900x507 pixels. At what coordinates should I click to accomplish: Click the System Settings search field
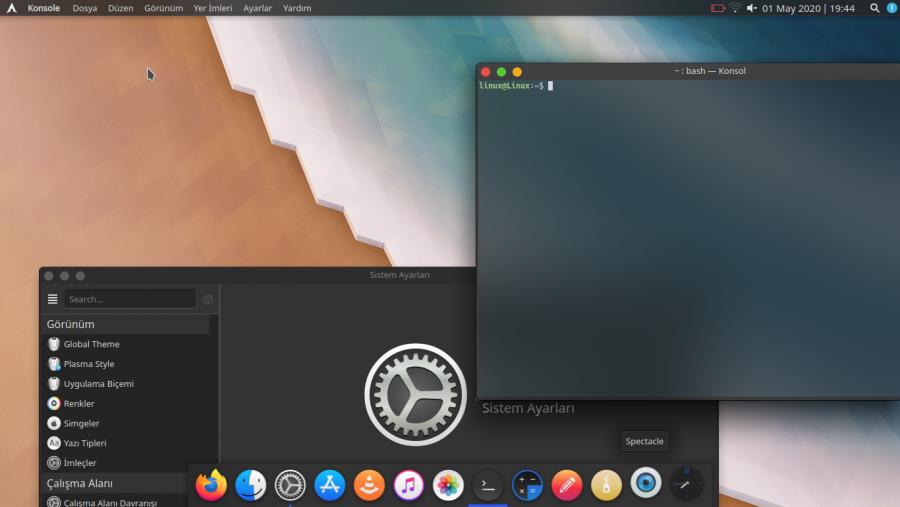130,299
